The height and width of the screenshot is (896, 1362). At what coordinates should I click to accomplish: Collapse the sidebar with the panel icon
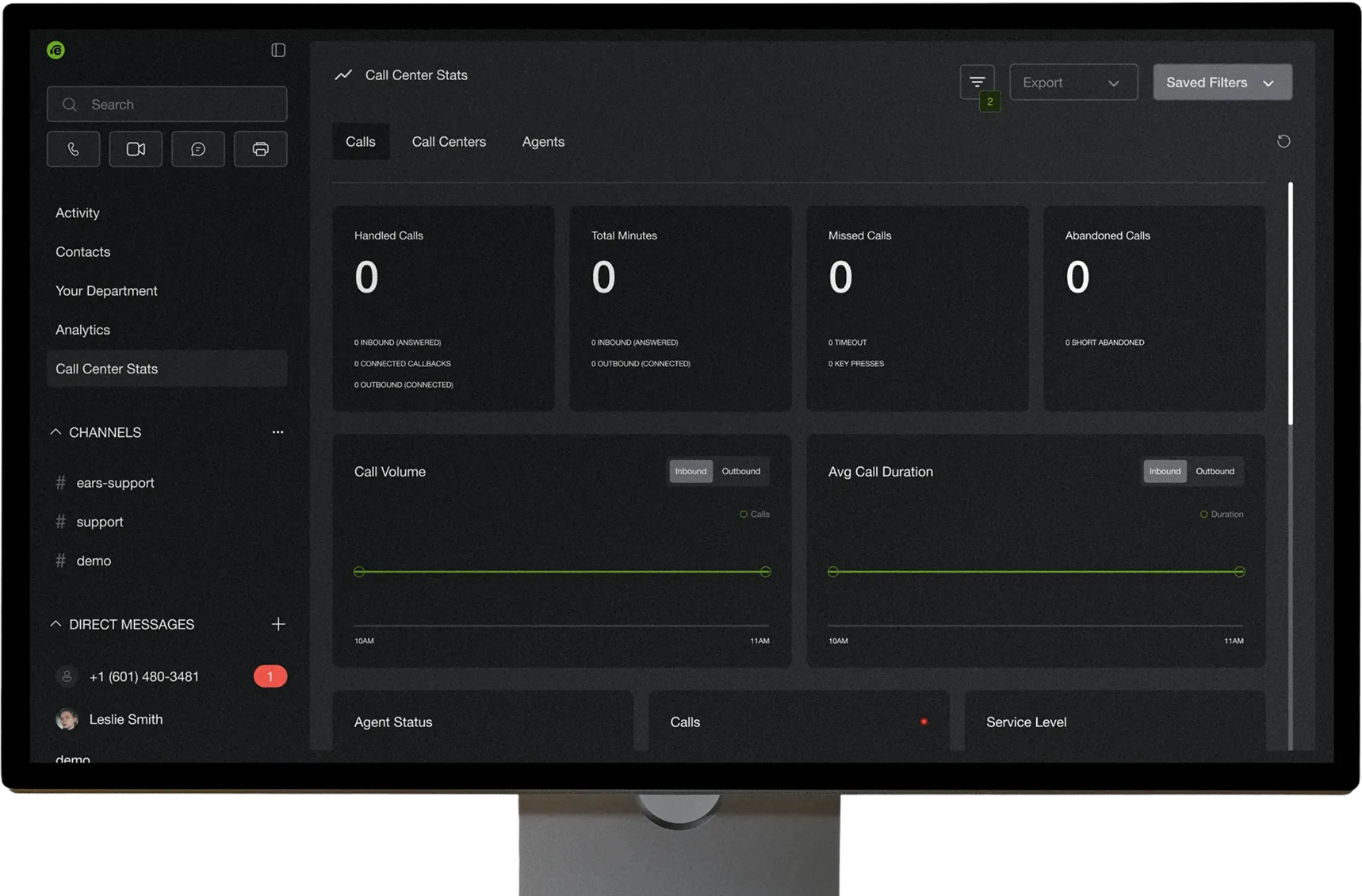[x=278, y=50]
